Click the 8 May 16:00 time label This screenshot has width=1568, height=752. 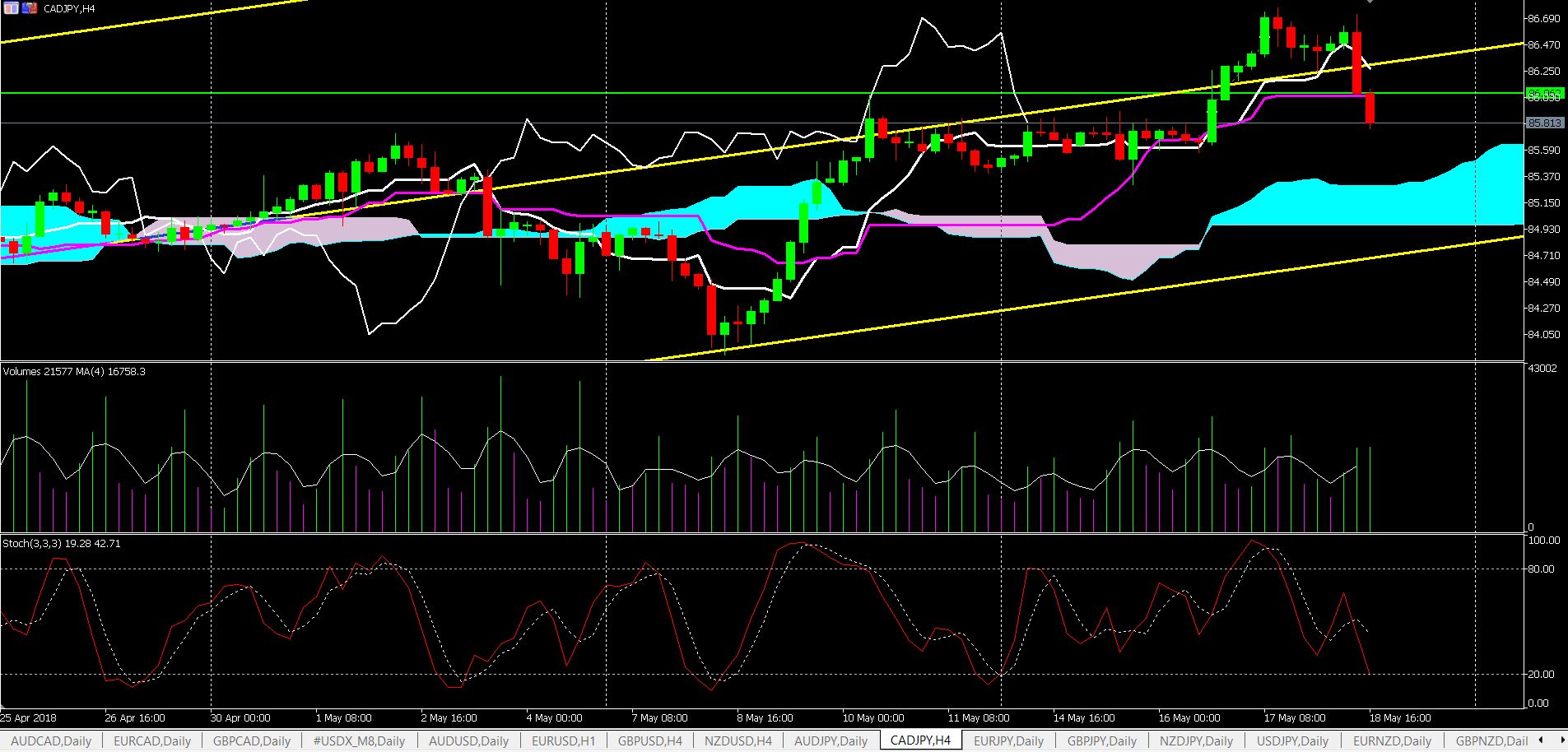tap(765, 717)
